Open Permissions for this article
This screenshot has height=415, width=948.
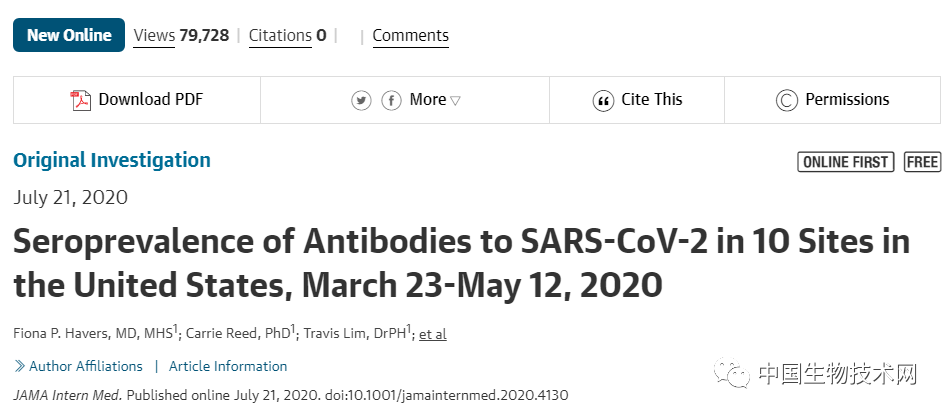click(x=847, y=100)
